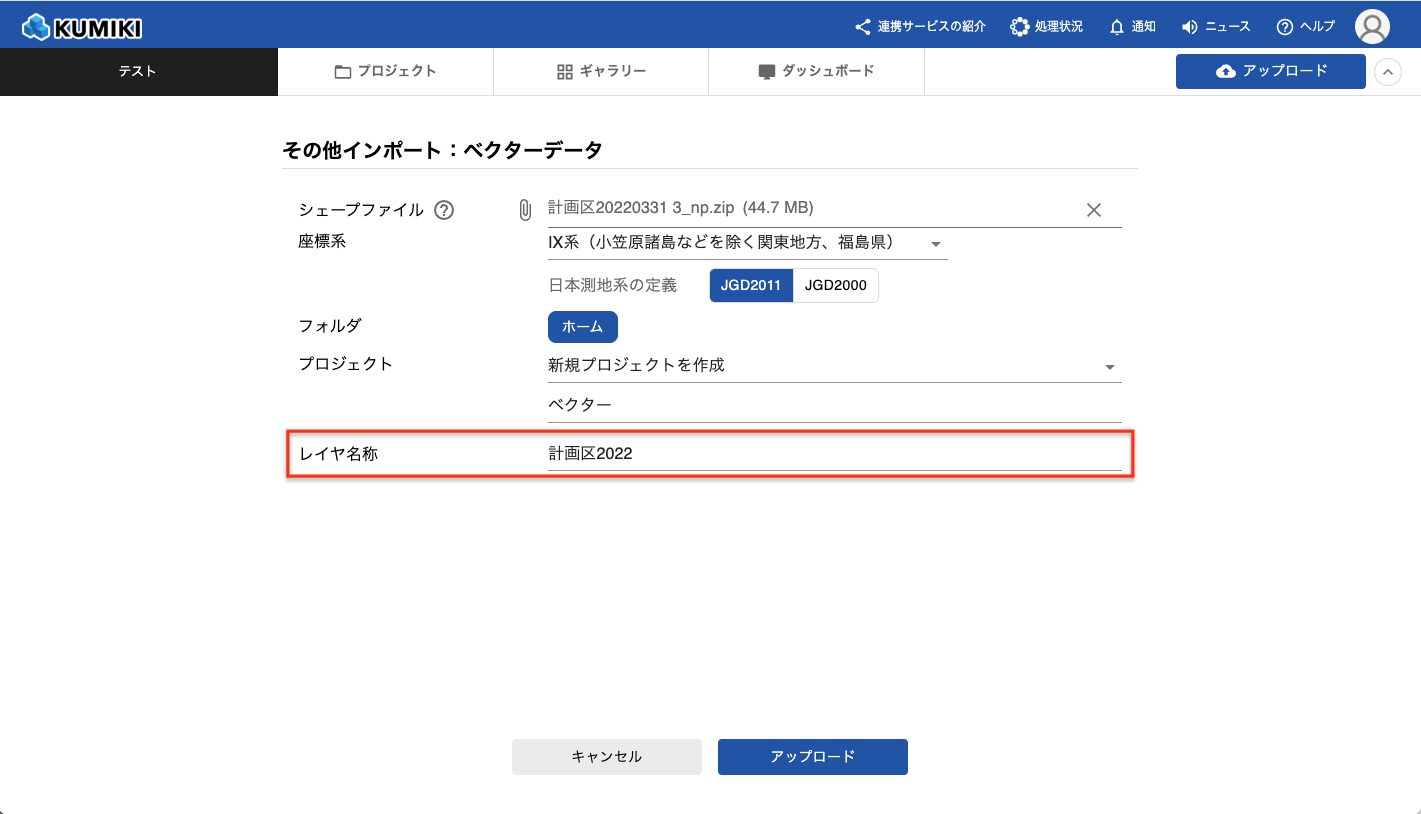This screenshot has width=1421, height=814.
Task: Click the キャンセル button
Action: click(x=606, y=757)
